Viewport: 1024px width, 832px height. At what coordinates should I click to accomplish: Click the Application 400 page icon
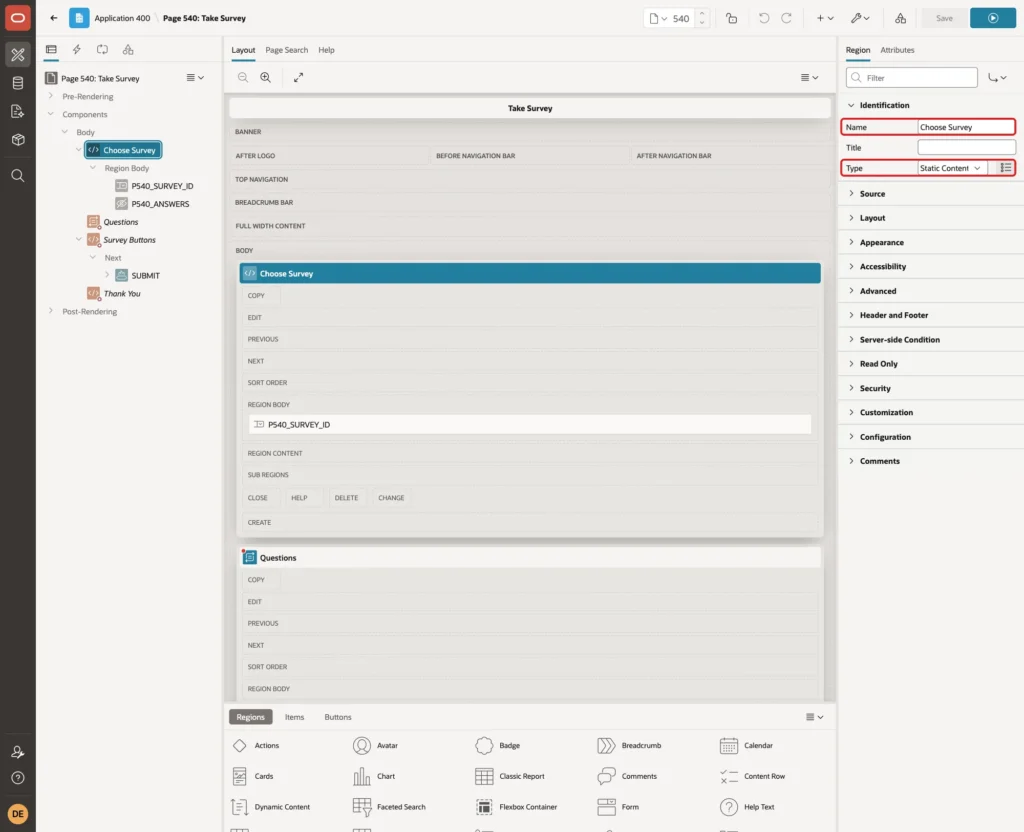click(79, 18)
